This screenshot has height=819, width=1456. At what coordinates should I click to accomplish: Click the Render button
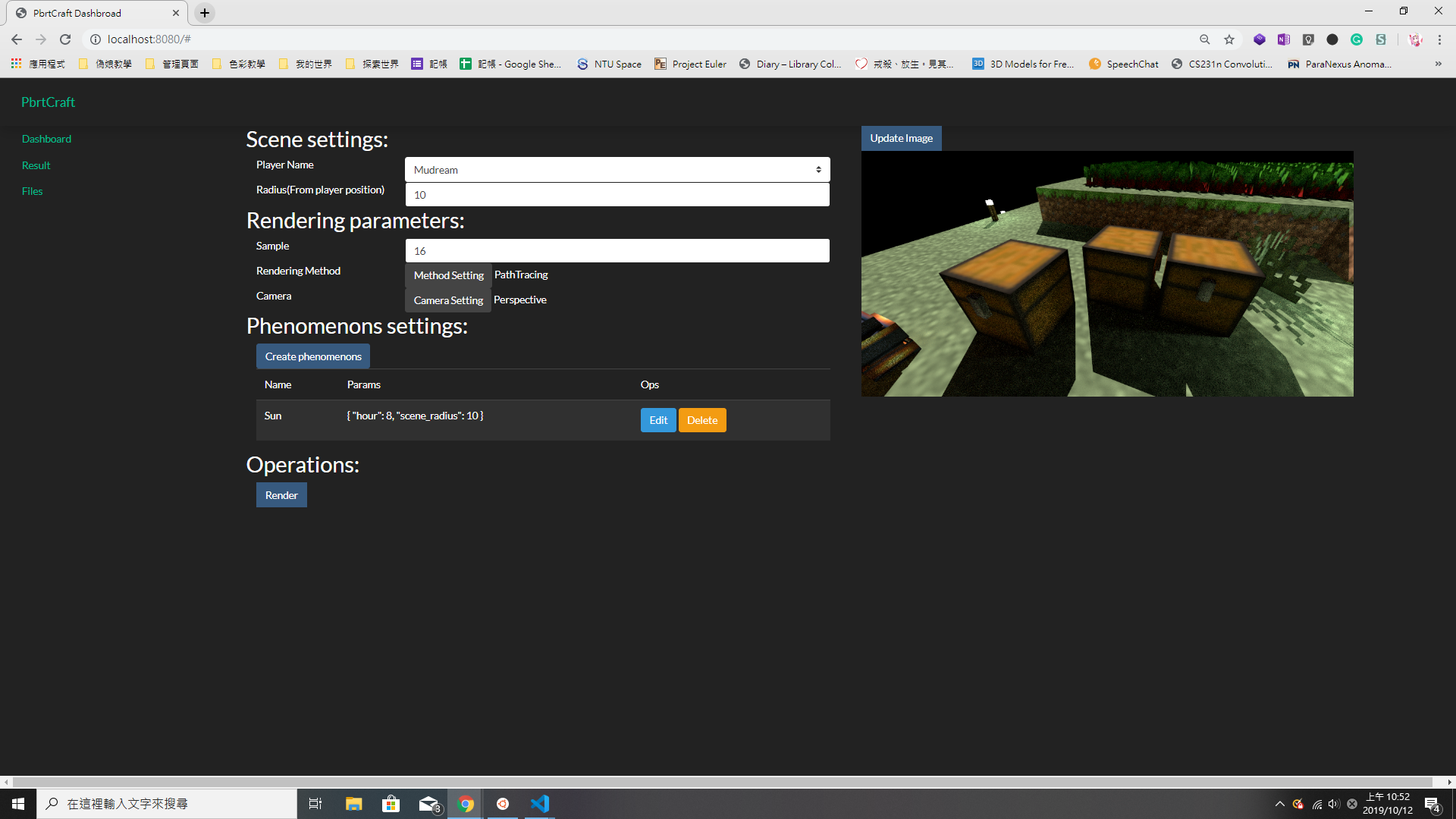pos(281,495)
